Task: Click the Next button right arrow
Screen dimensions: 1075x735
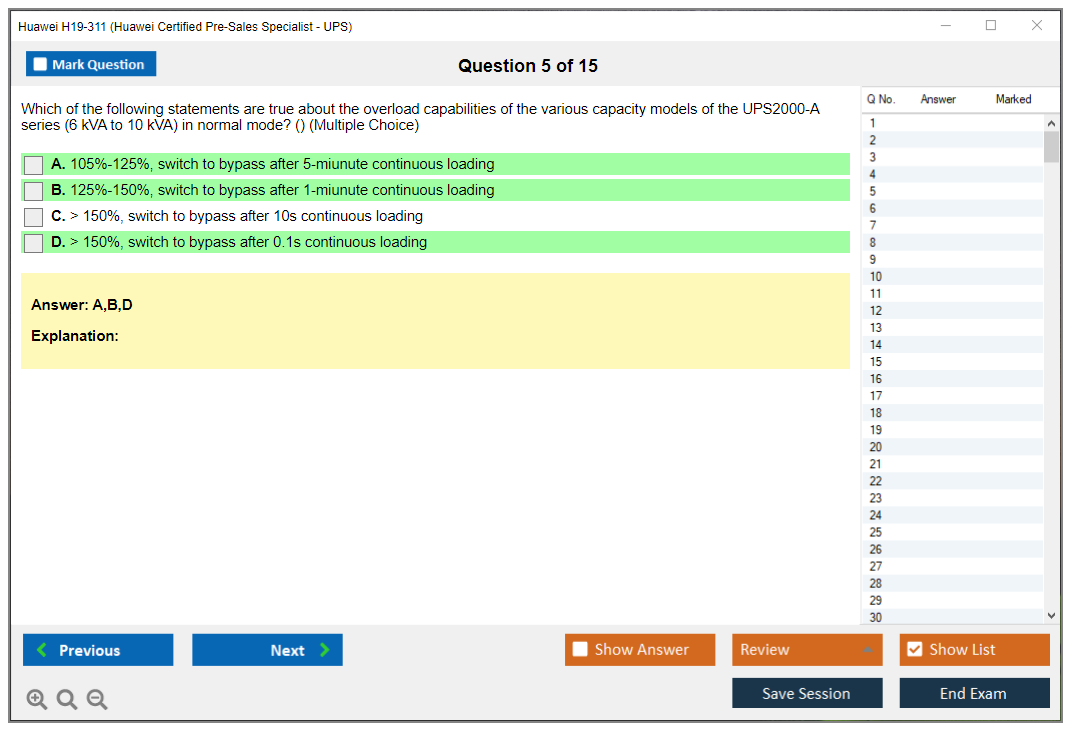Action: pos(325,650)
